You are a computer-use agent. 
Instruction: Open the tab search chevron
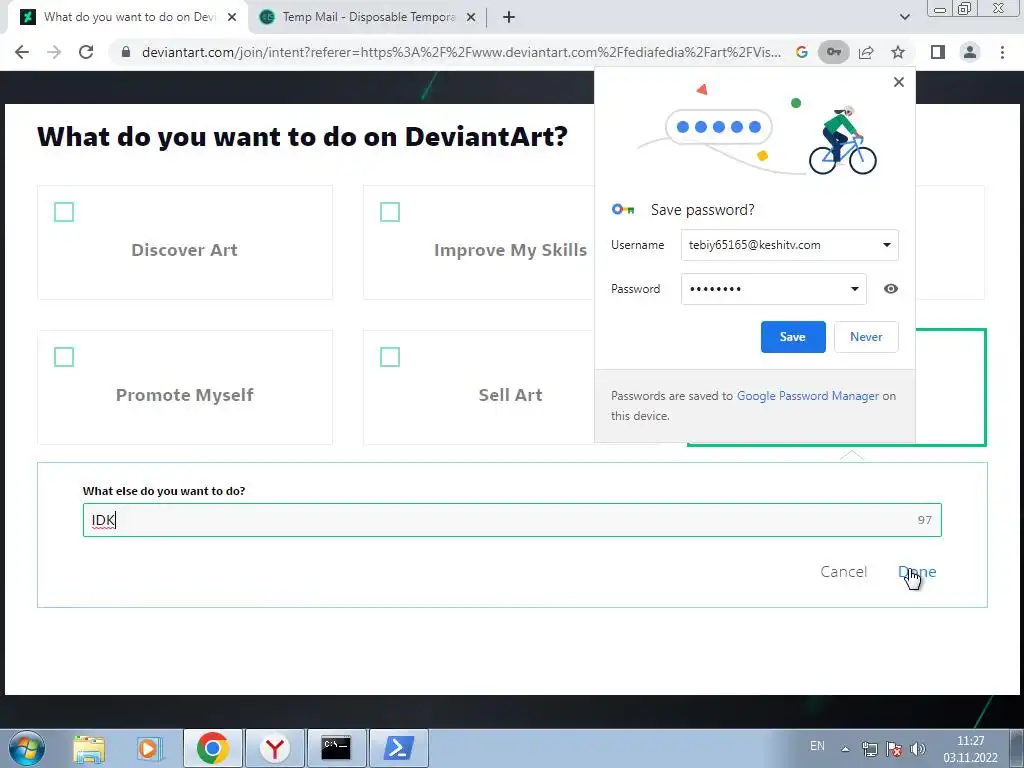pyautogui.click(x=904, y=17)
